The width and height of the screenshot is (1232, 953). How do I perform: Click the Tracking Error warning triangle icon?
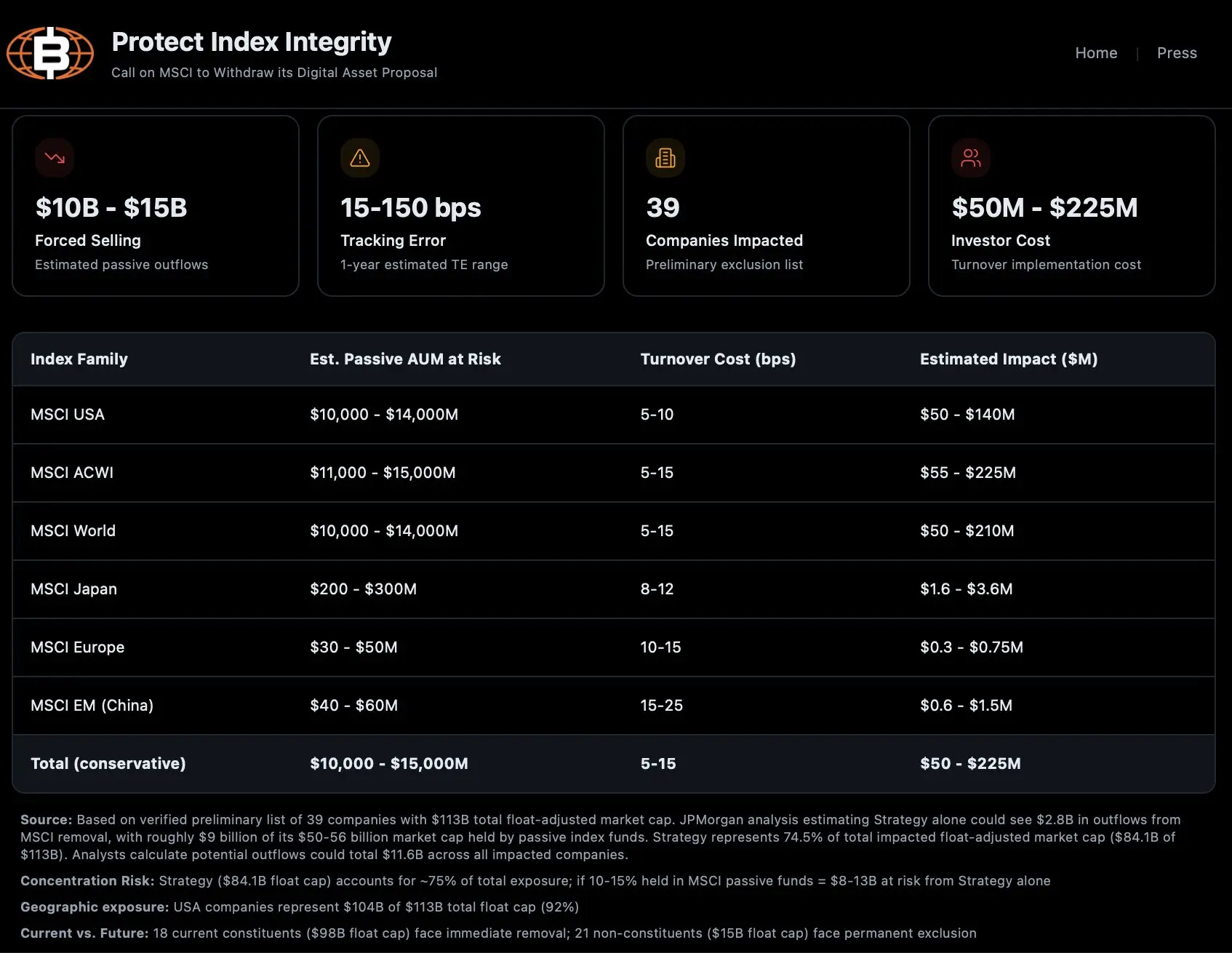(x=360, y=157)
